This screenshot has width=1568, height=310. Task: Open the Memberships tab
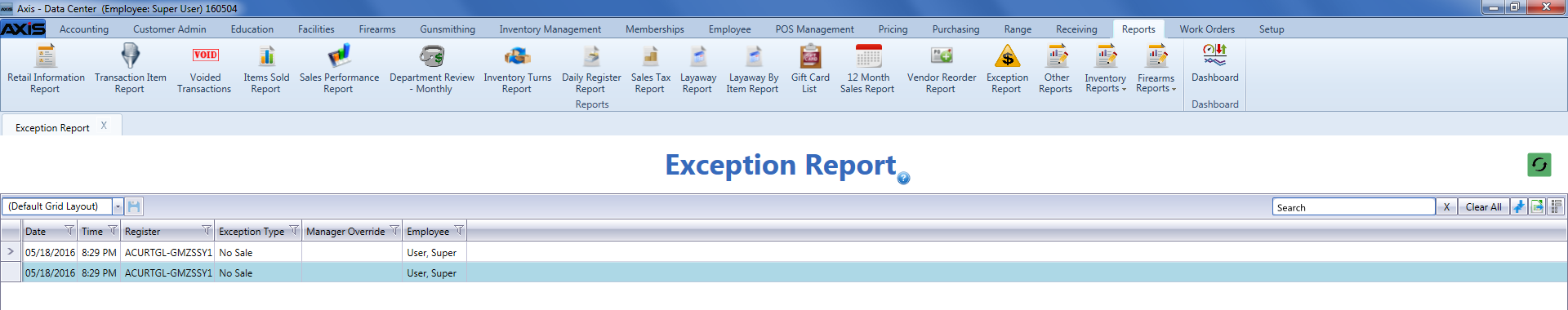655,29
